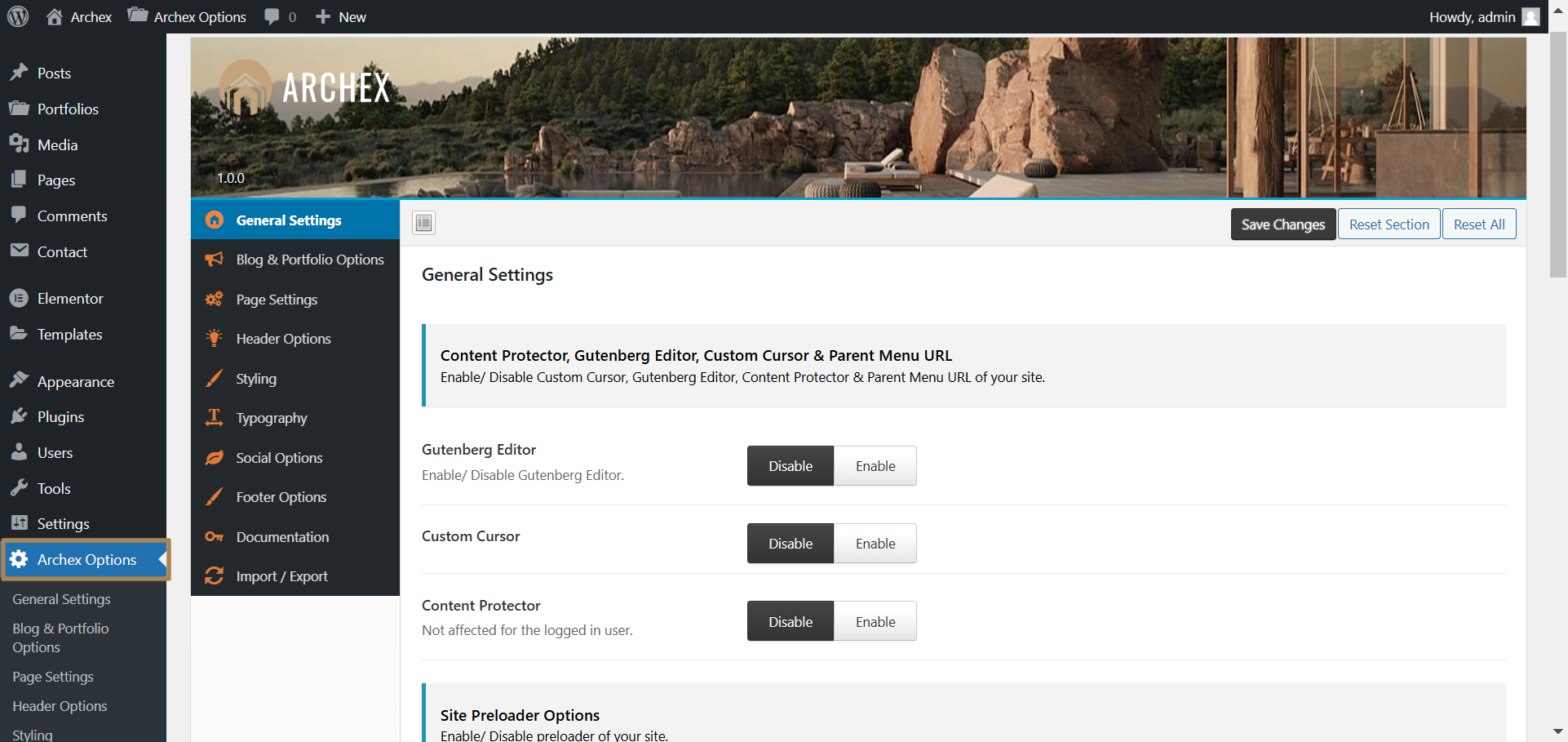Click the Settings sliders icon in sidebar
The width and height of the screenshot is (1568, 742).
(20, 523)
